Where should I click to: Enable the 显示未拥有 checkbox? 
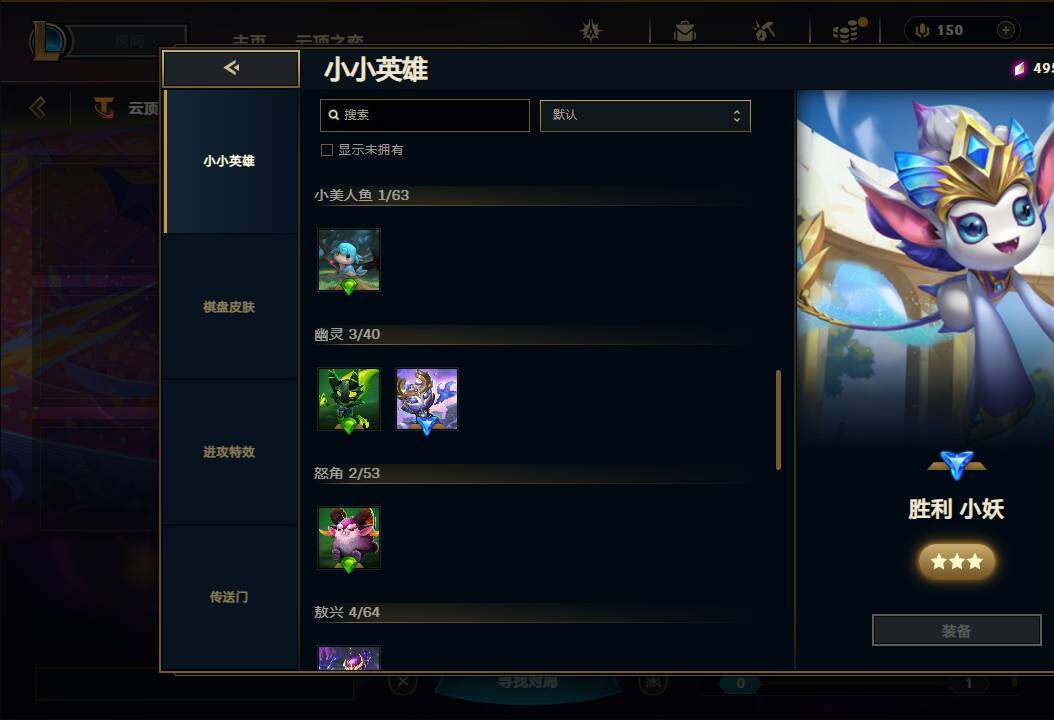point(327,150)
